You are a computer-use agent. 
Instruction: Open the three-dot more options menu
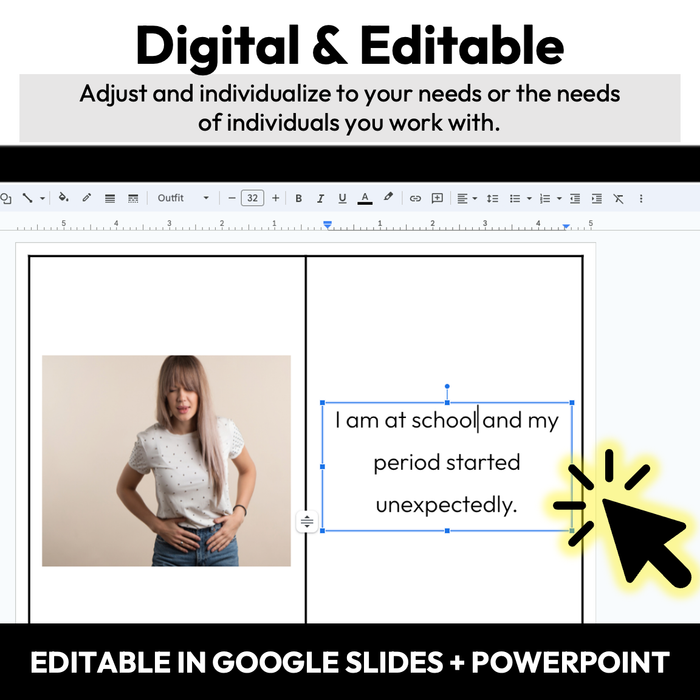tap(640, 198)
